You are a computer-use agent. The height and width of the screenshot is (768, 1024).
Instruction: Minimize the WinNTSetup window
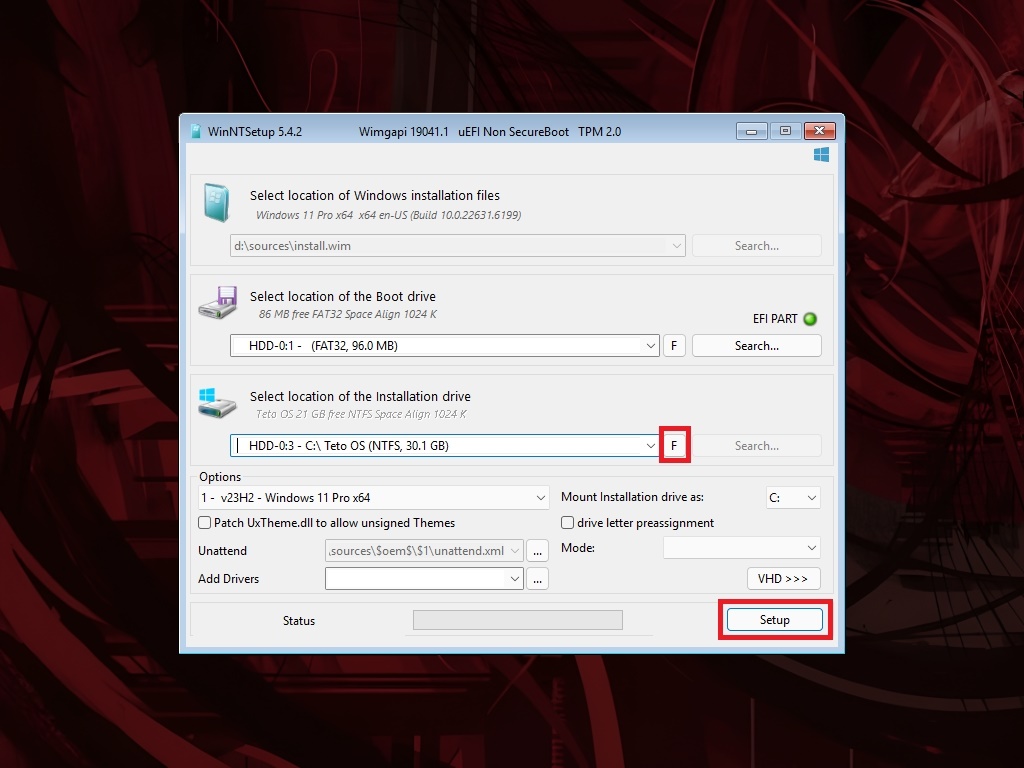point(752,131)
